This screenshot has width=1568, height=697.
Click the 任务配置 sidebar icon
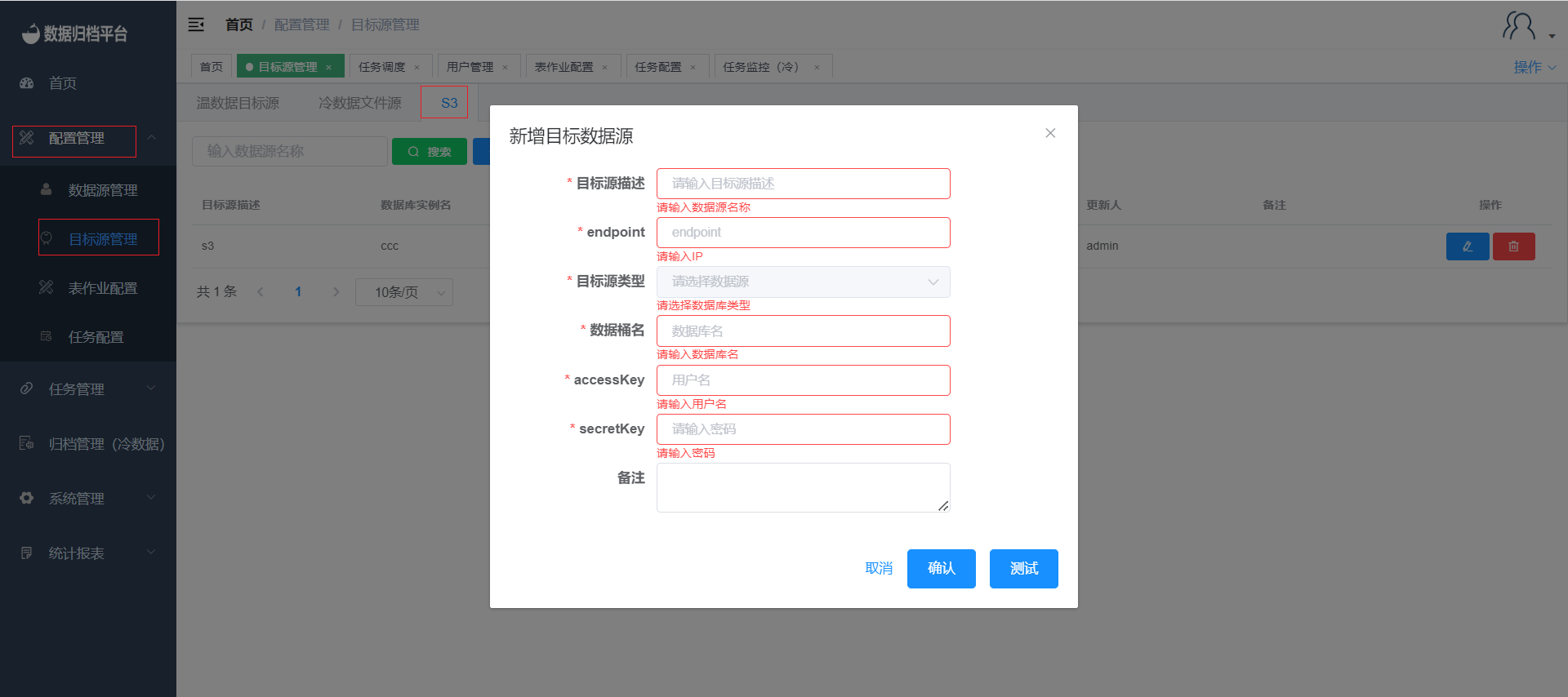point(47,336)
